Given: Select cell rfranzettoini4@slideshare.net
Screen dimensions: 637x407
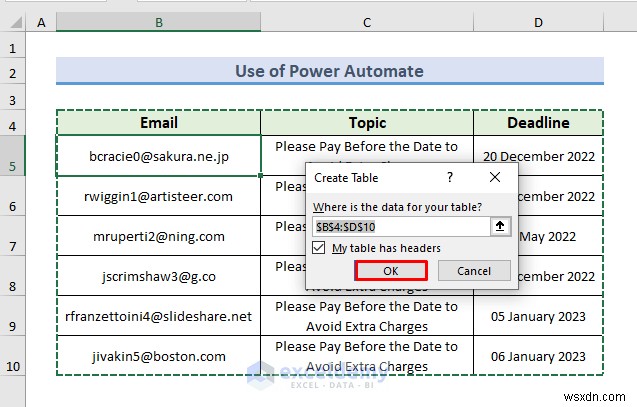Looking at the screenshot, I should (158, 316).
